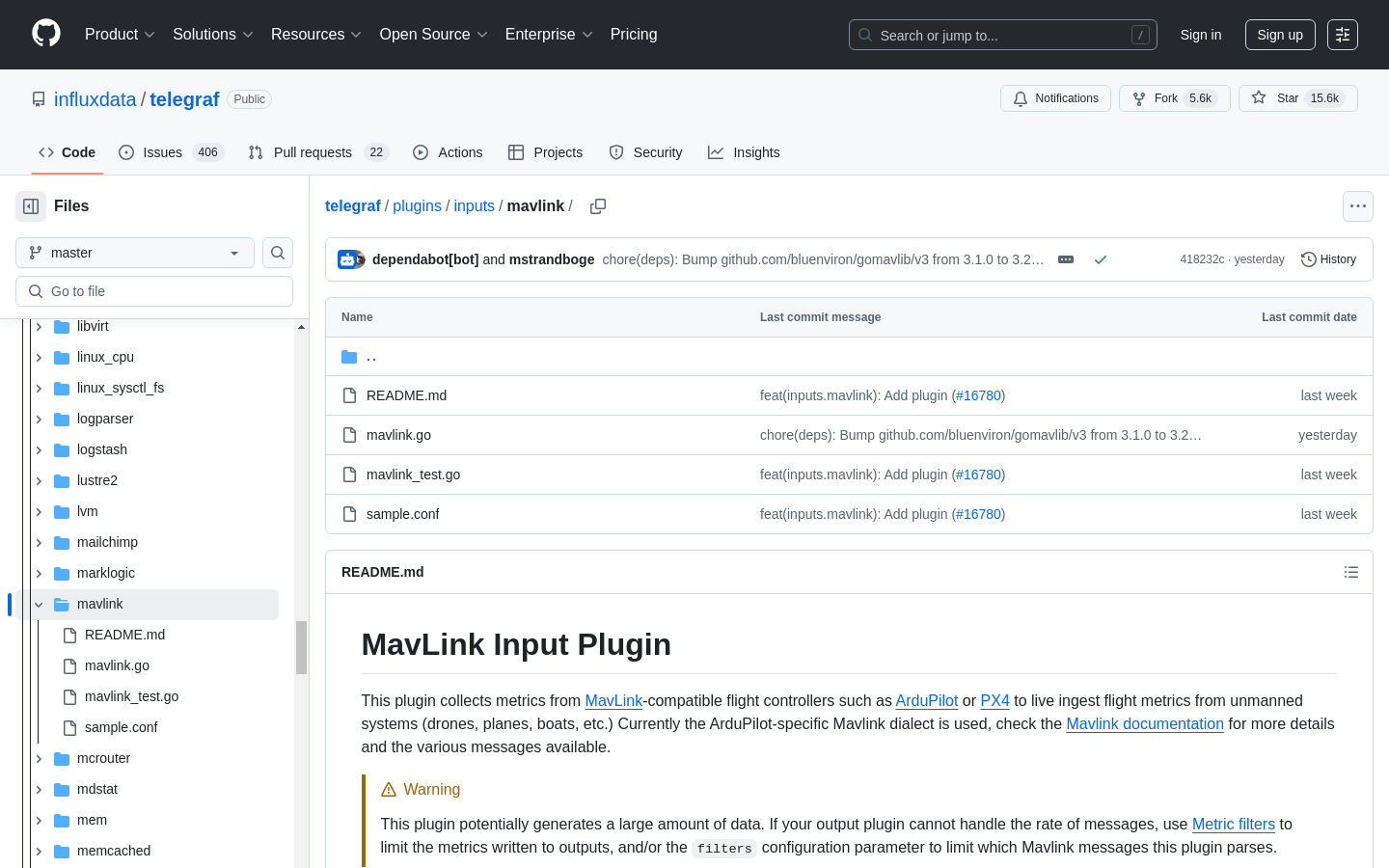Open the README outline icon
The width and height of the screenshot is (1389, 868).
click(x=1351, y=572)
